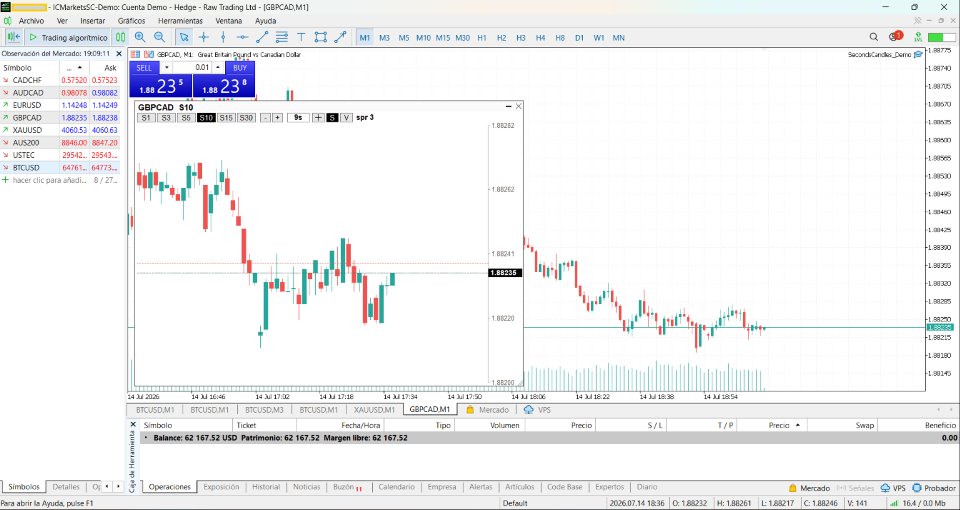Switch to Calendario tab in toolbox
This screenshot has height=510, width=960.
click(396, 487)
